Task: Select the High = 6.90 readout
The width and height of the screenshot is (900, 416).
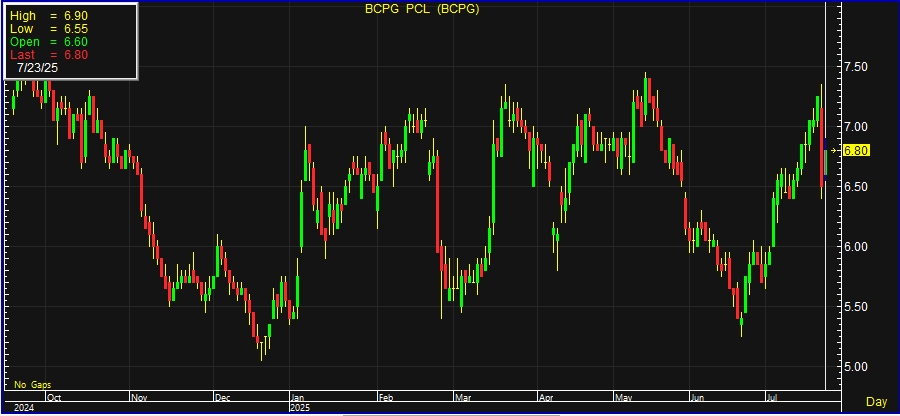Action: click(49, 15)
